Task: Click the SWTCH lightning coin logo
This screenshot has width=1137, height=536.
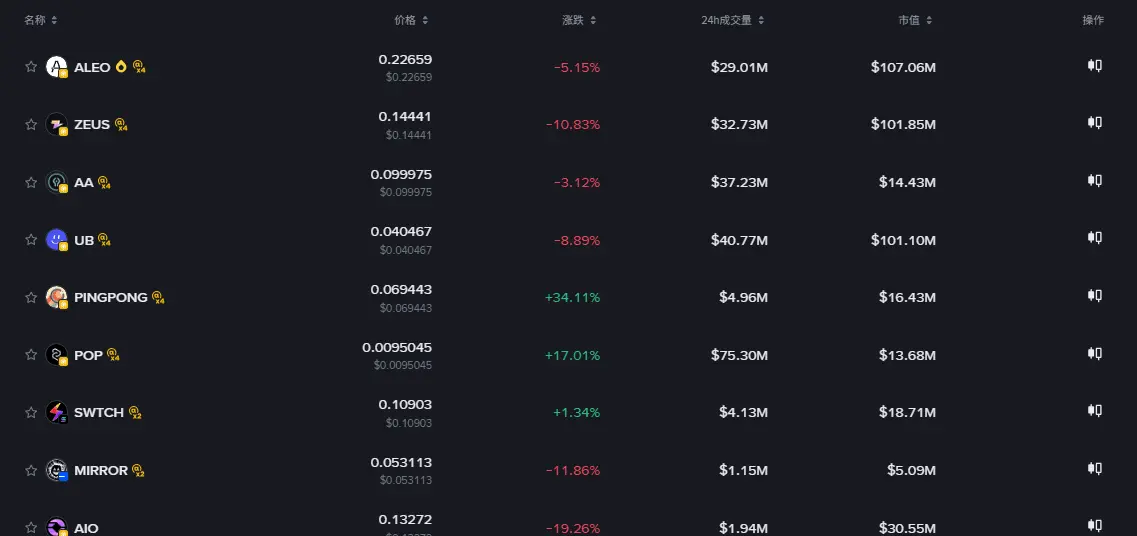Action: coord(57,412)
